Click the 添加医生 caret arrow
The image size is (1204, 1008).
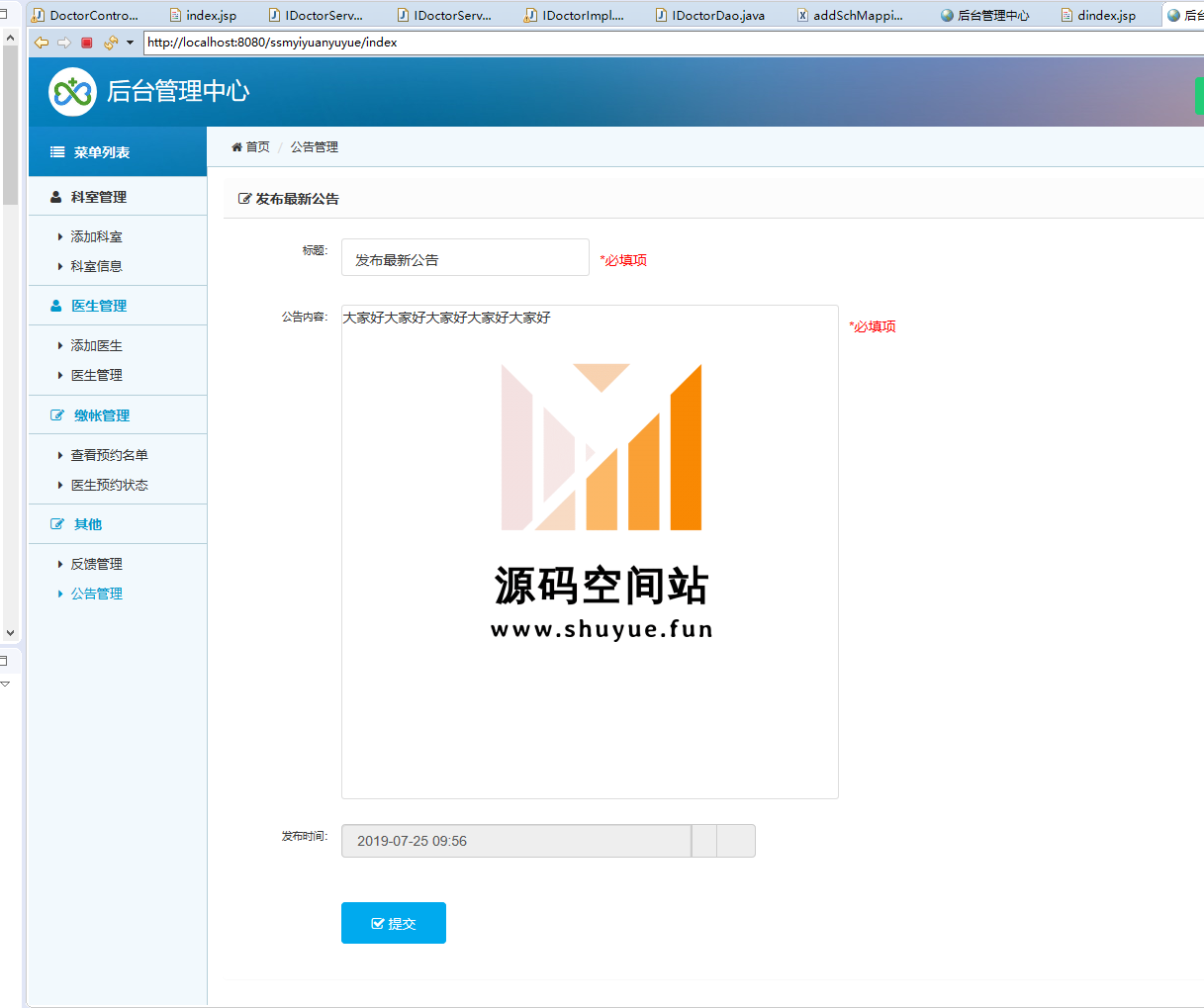click(60, 345)
